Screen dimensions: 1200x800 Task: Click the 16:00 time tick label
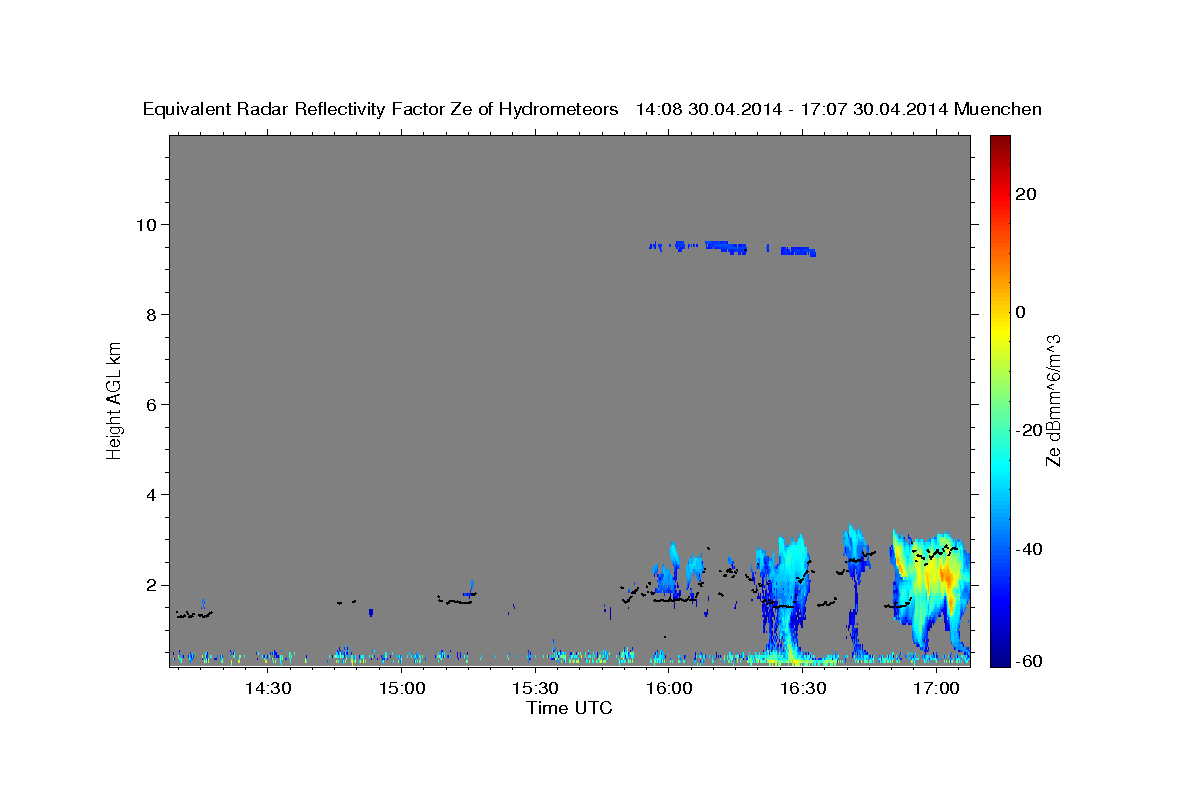pos(669,688)
